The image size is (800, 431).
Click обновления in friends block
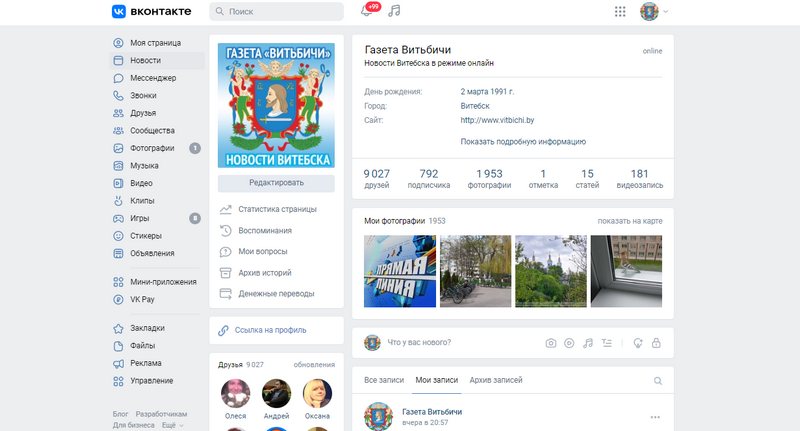[x=314, y=365]
